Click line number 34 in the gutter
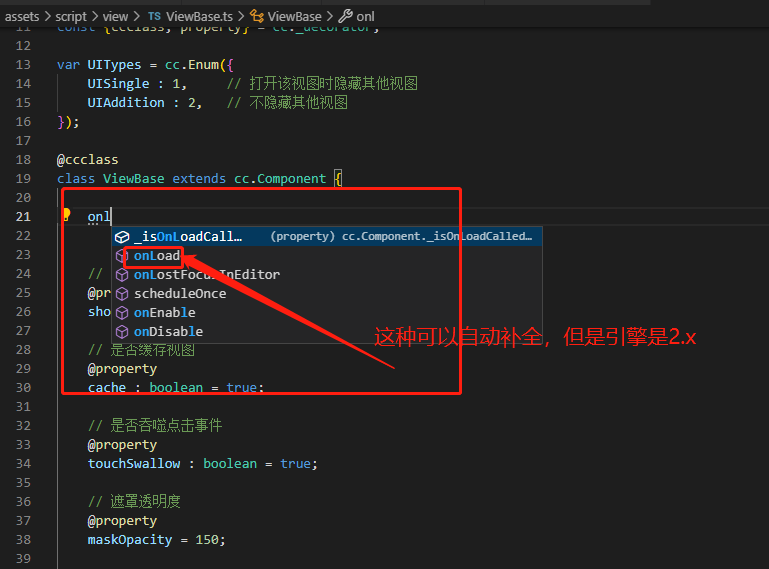Screen dimensions: 769x569 [23, 464]
